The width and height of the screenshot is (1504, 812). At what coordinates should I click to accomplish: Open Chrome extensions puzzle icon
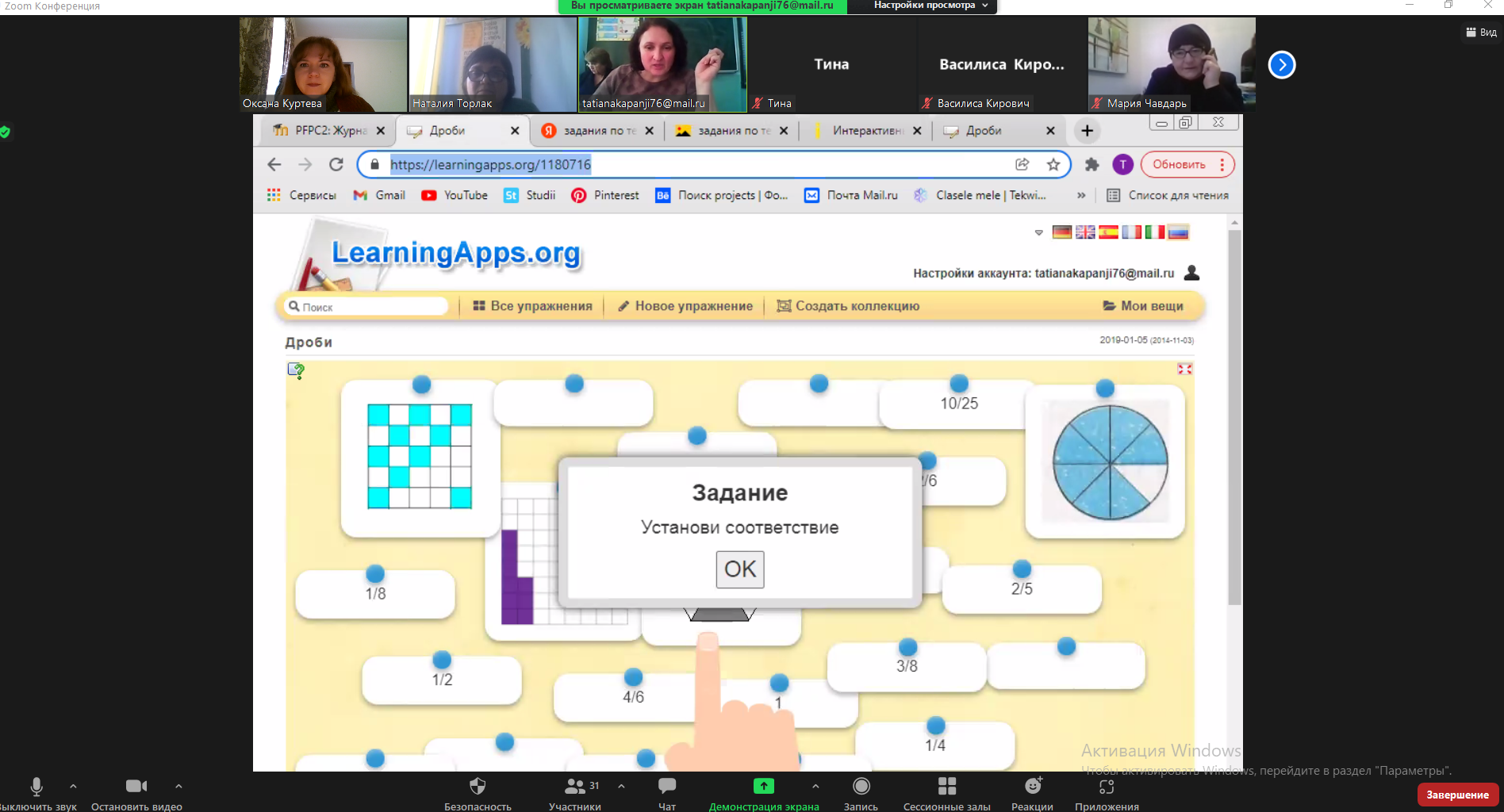(1092, 165)
